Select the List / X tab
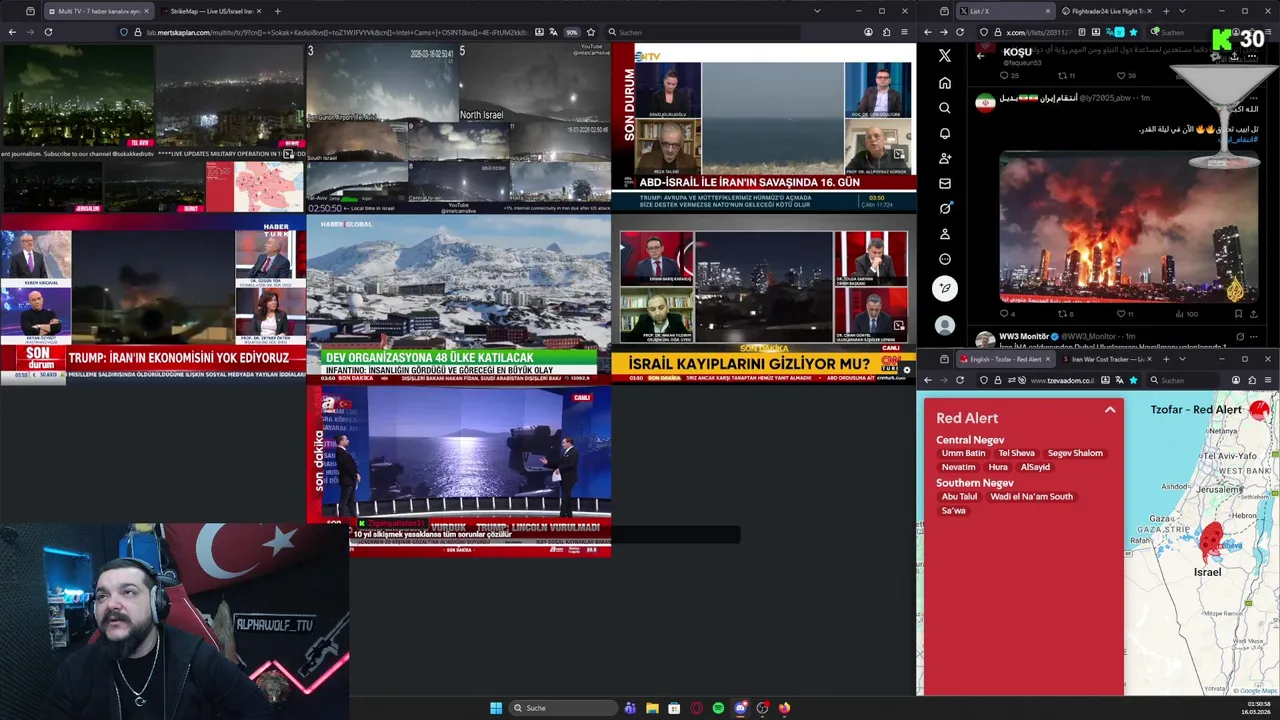 point(1004,11)
